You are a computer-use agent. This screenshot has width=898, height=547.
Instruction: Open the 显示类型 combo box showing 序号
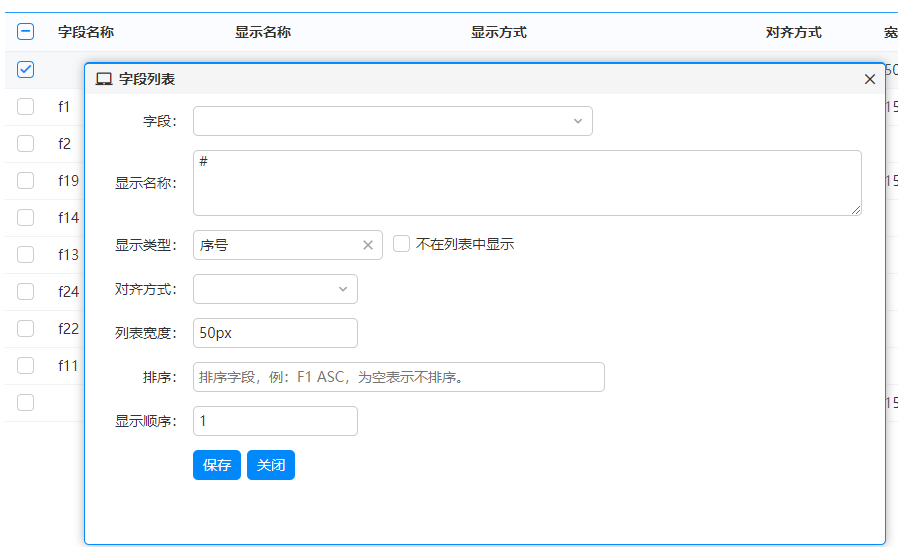coord(287,245)
